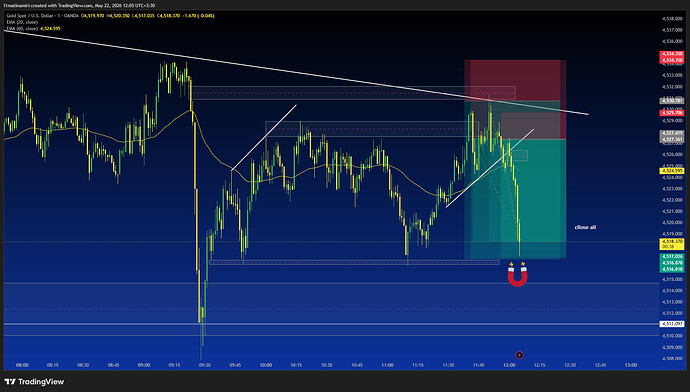Click the 4,510.000 price scale value
The width and height of the screenshot is (690, 392).
[672, 336]
